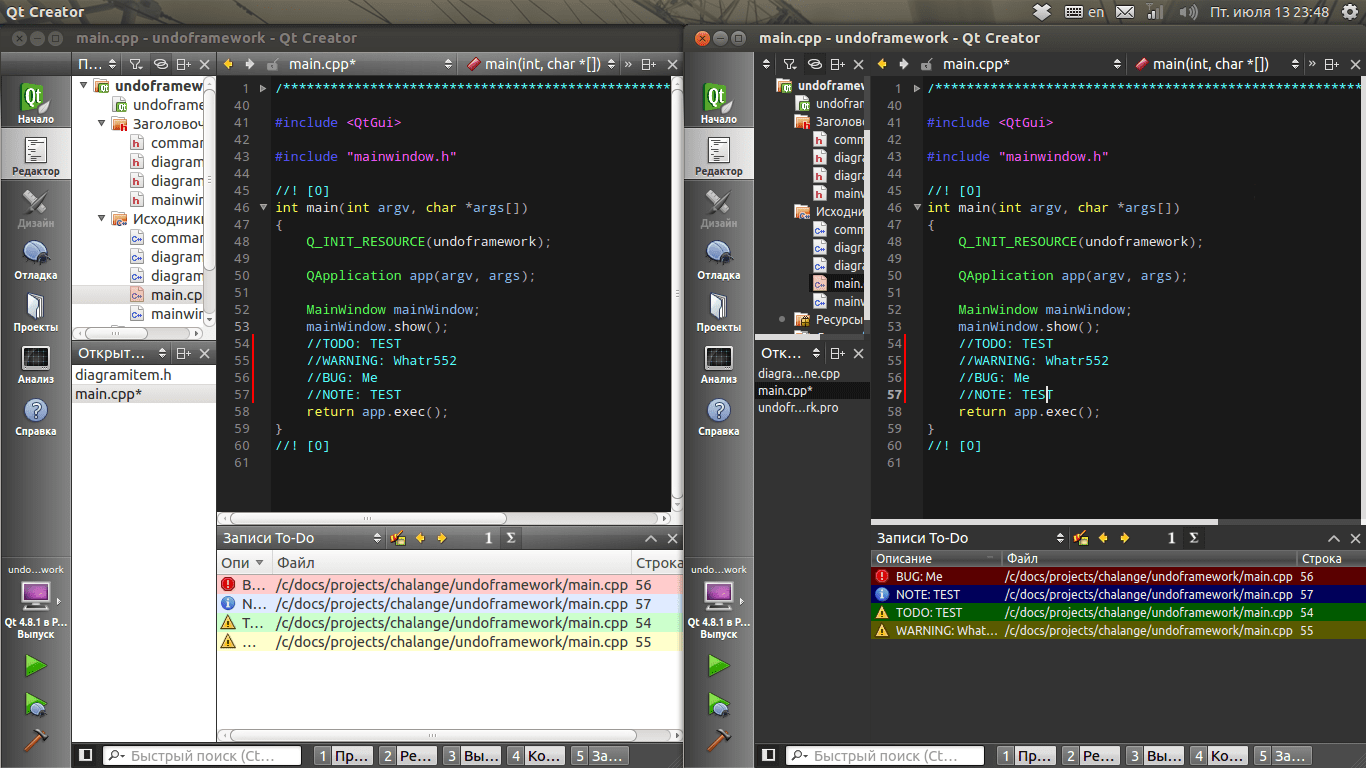Click the To-Do rescan brush icon
This screenshot has height=768, width=1366.
(397, 537)
